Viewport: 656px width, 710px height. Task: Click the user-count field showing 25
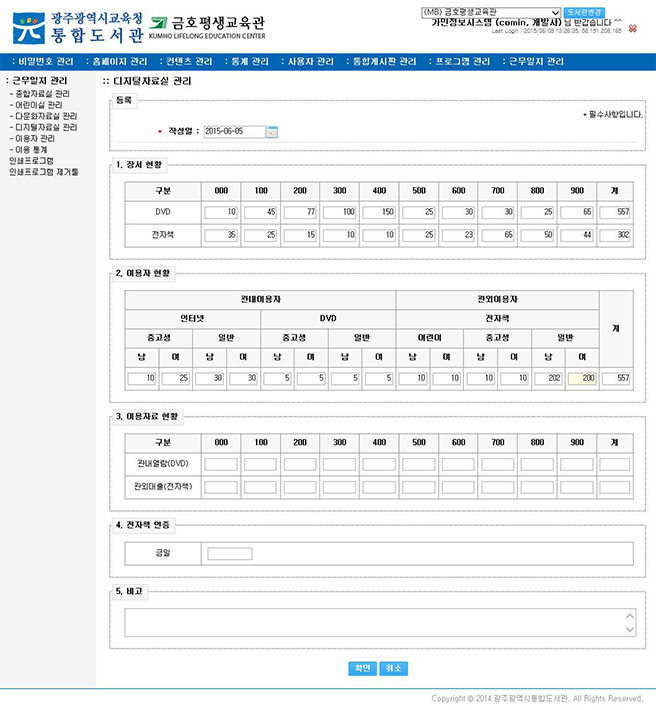tap(176, 379)
